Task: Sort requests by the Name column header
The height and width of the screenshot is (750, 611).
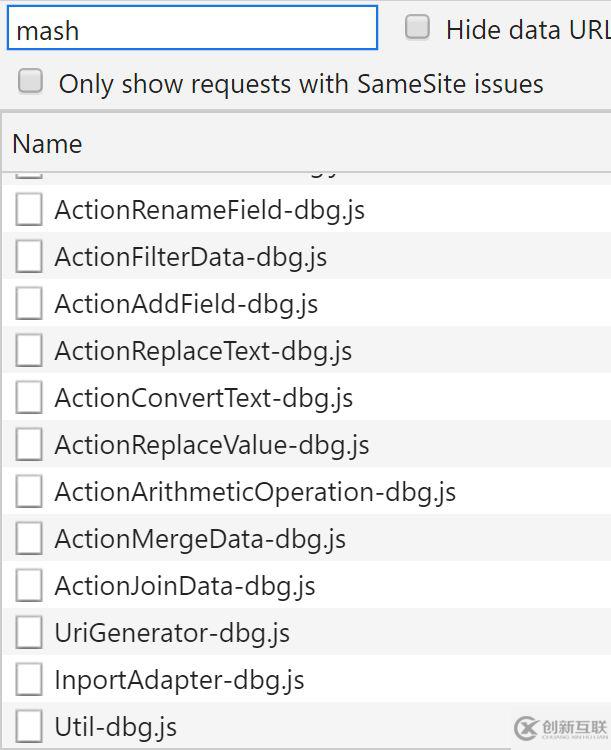Action: [x=47, y=144]
